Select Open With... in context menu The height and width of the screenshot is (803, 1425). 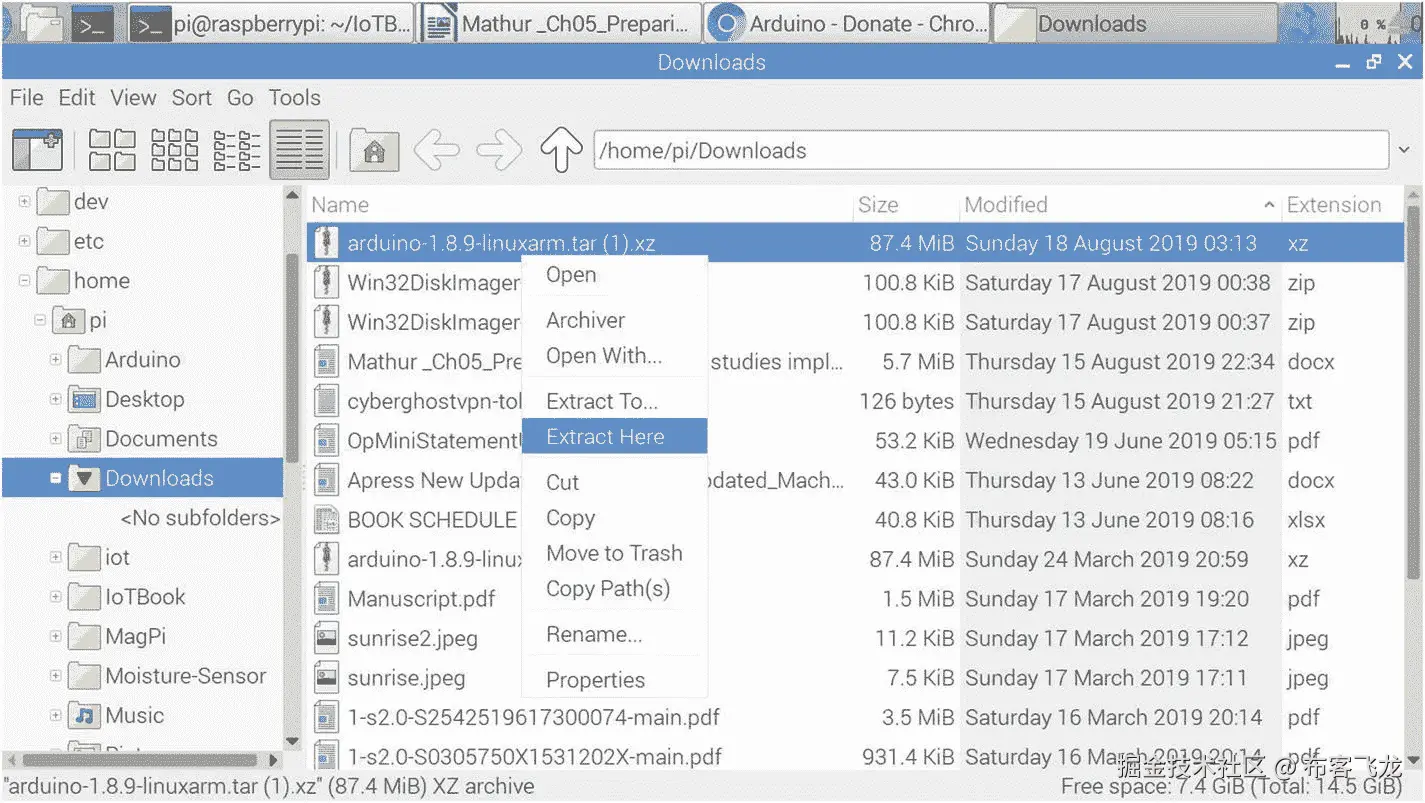click(615, 356)
